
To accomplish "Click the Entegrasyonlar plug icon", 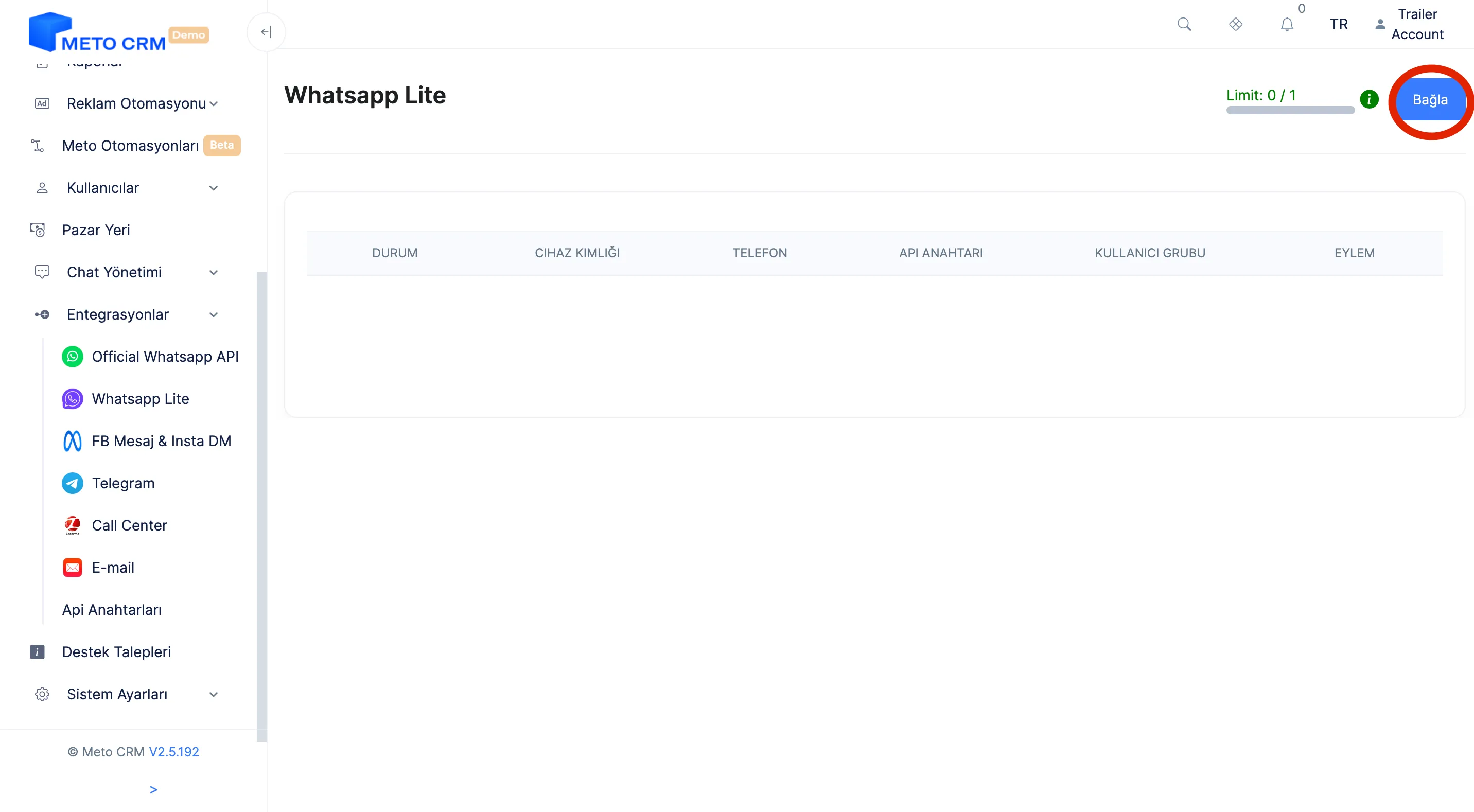I will pyautogui.click(x=42, y=314).
